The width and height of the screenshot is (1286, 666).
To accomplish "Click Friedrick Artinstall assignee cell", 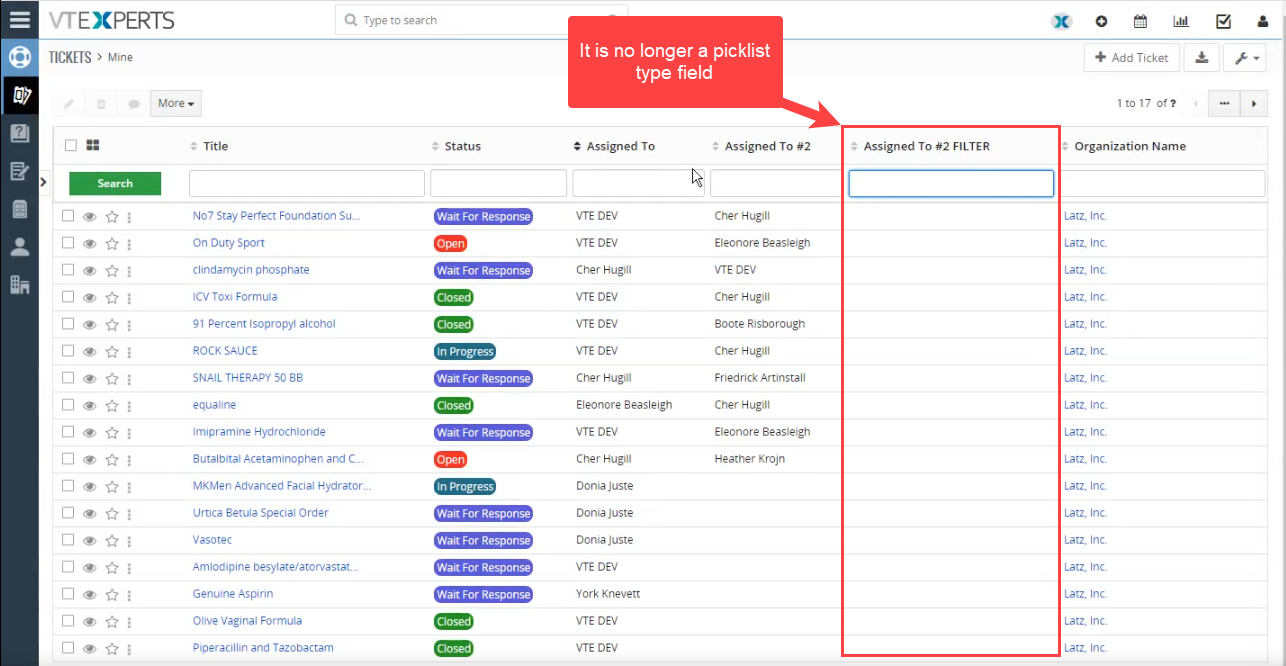I will (760, 378).
